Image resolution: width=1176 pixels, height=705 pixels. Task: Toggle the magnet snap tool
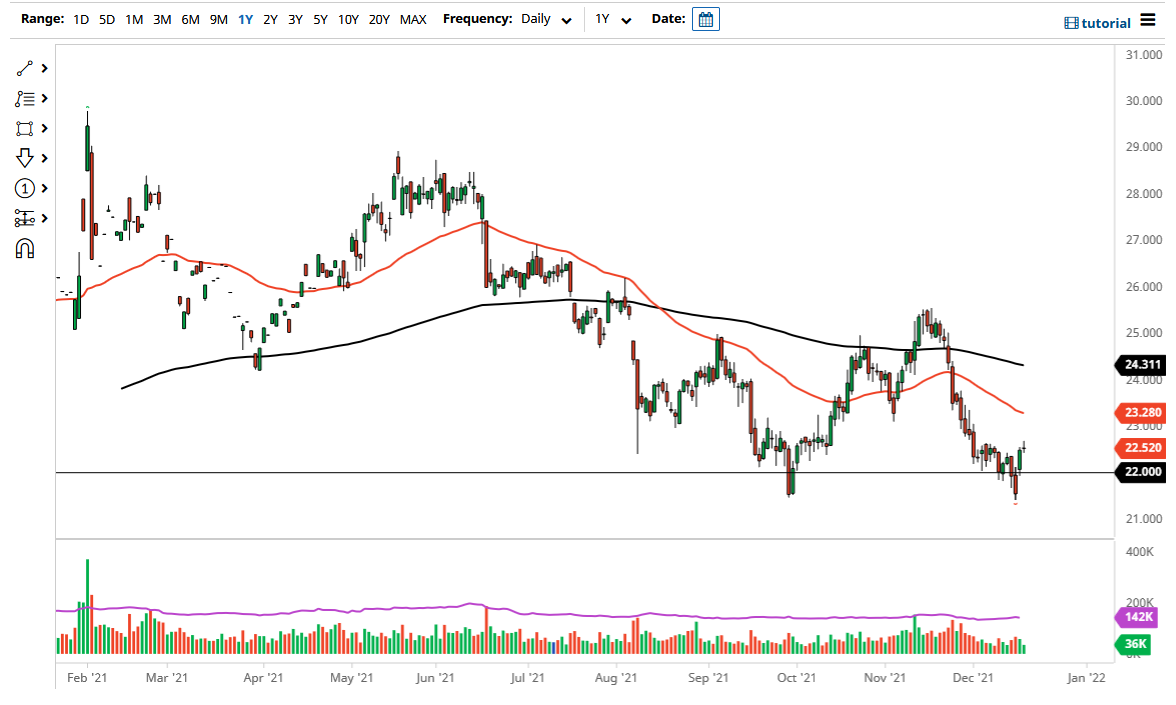(25, 248)
